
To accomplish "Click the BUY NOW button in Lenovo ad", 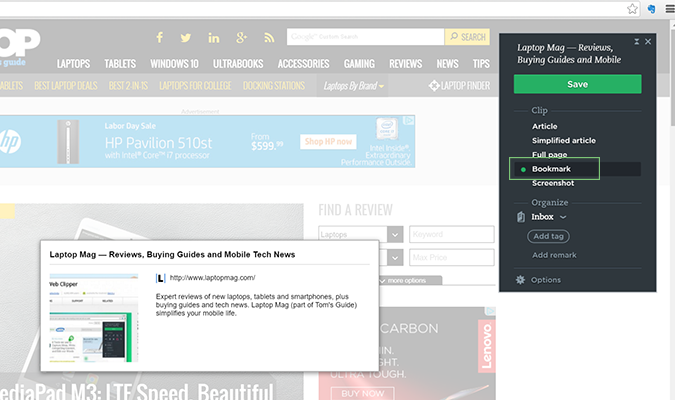I will point(362,394).
